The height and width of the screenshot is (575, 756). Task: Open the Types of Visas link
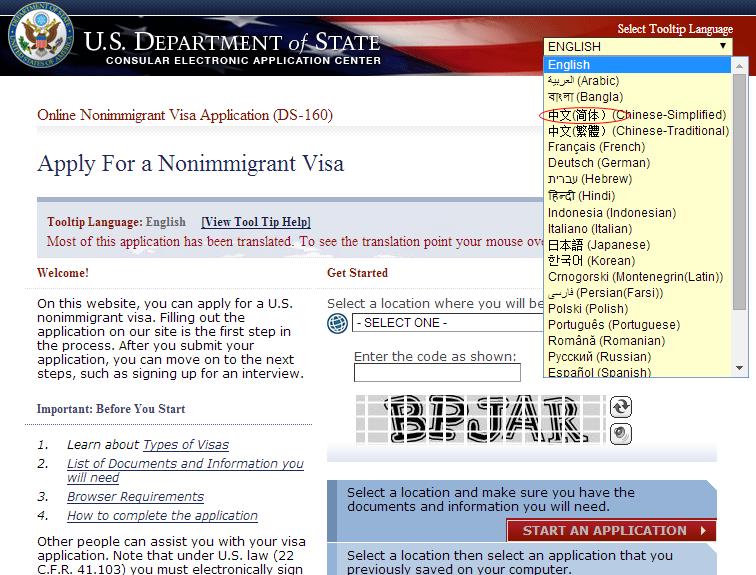coord(186,444)
